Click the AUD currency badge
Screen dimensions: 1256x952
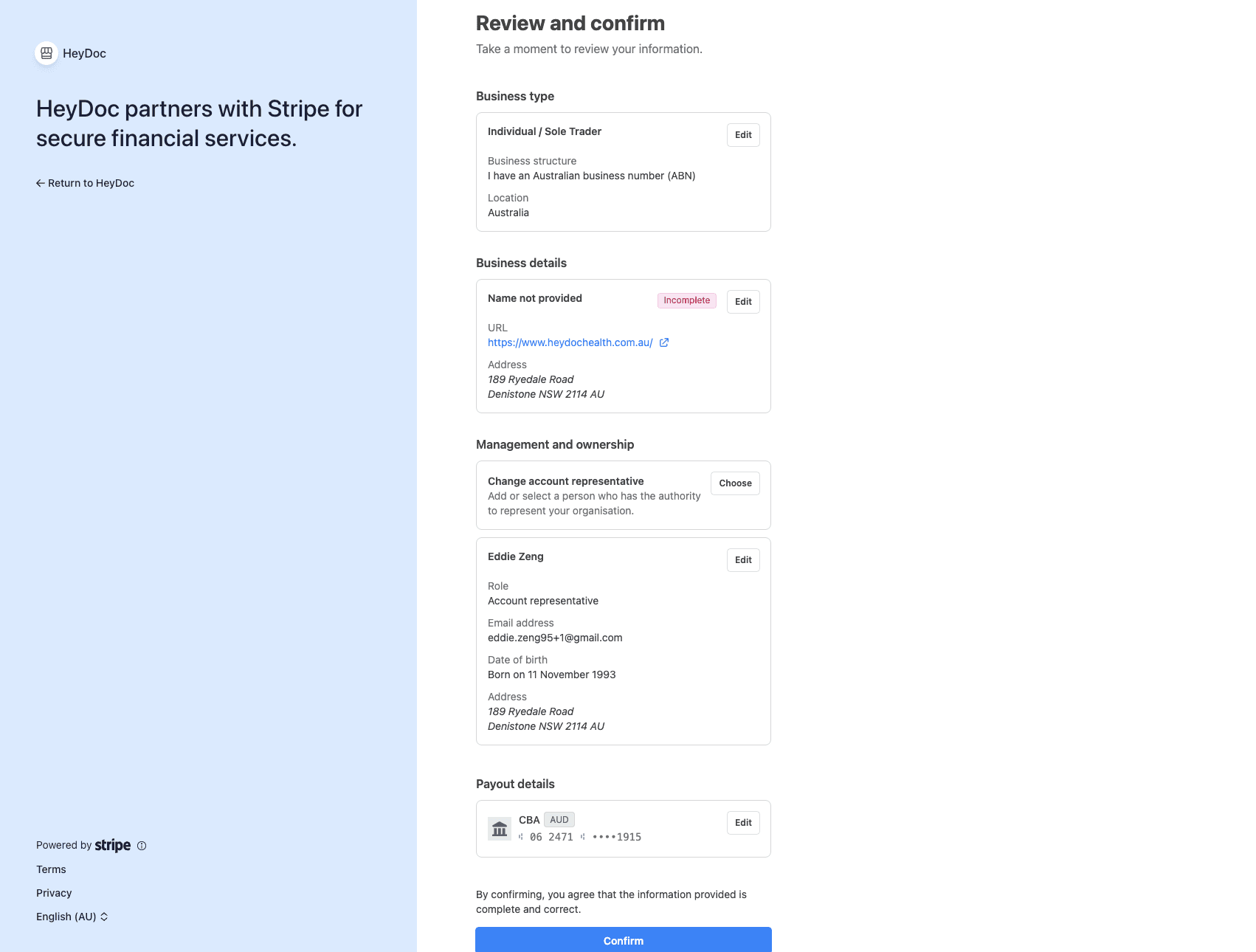click(559, 819)
